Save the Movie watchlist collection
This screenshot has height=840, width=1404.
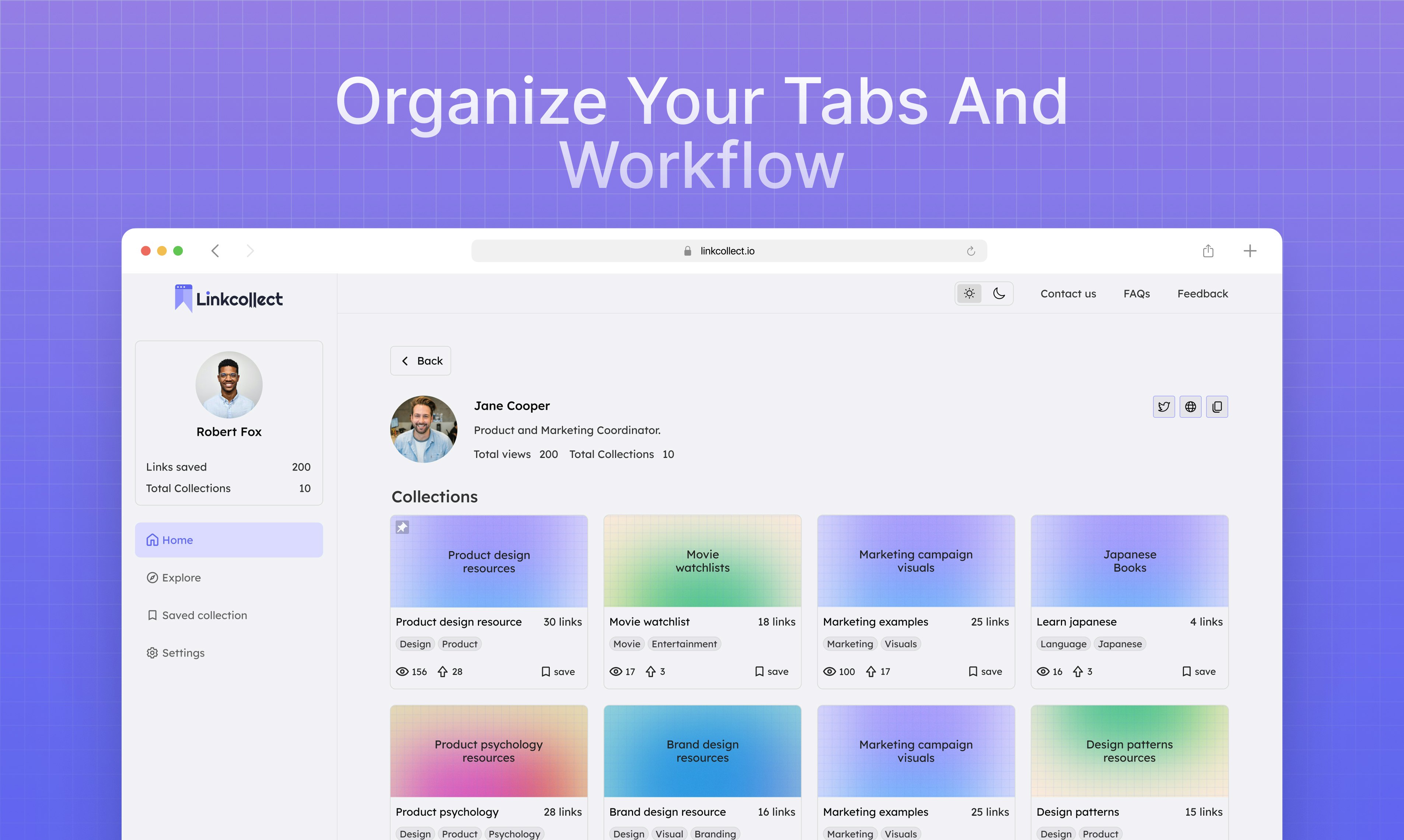tap(772, 671)
